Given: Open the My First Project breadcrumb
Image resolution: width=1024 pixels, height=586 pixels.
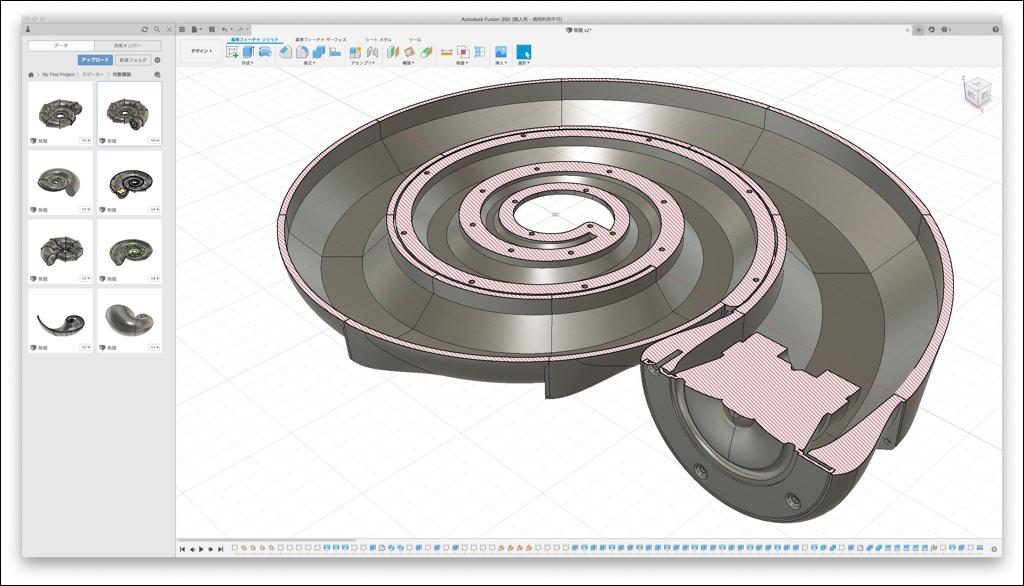Looking at the screenshot, I should point(58,75).
